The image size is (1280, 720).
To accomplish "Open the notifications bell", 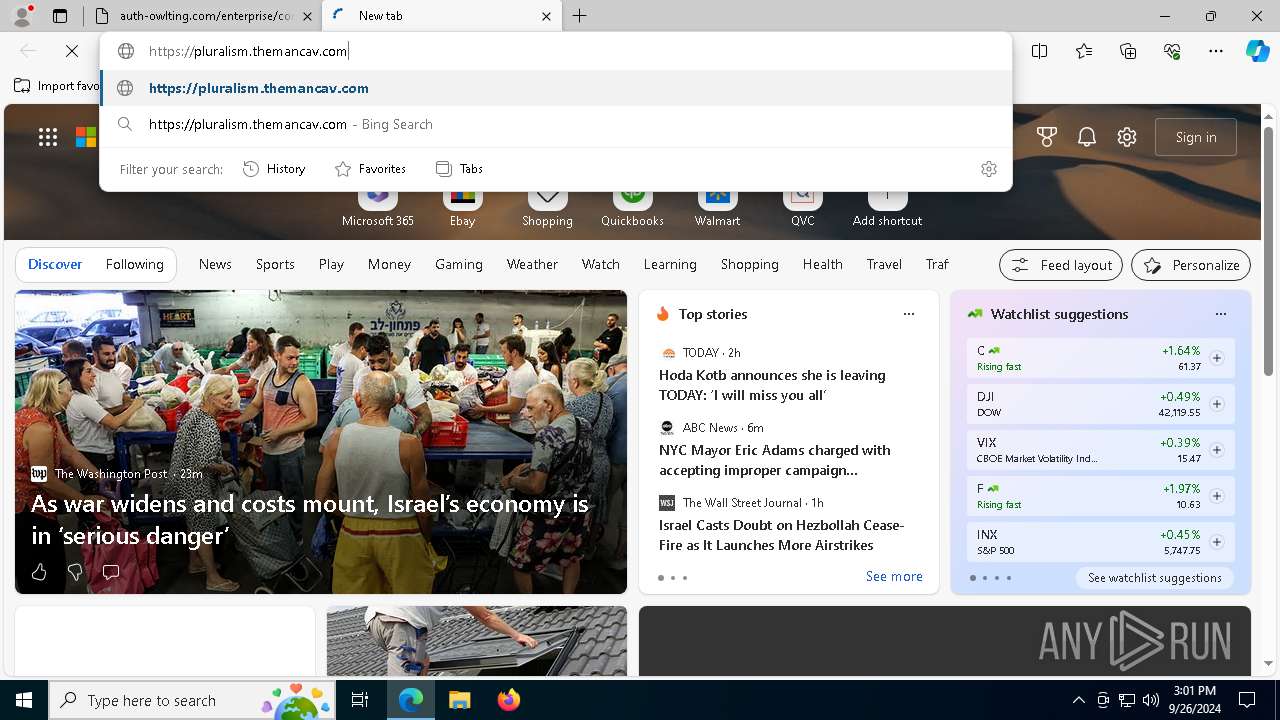I will [x=1087, y=137].
